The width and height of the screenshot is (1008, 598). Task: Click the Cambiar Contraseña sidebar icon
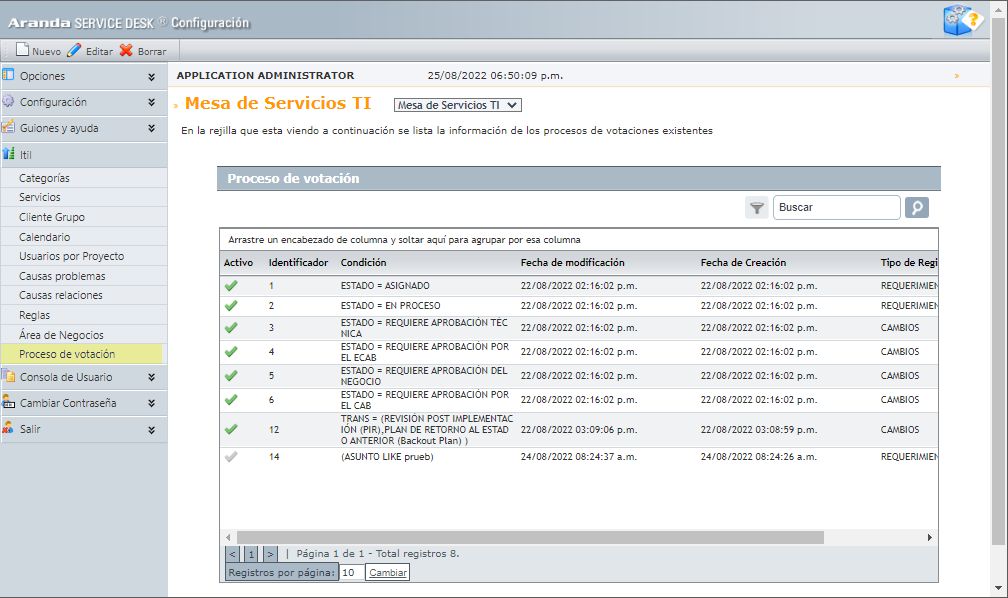(x=9, y=402)
